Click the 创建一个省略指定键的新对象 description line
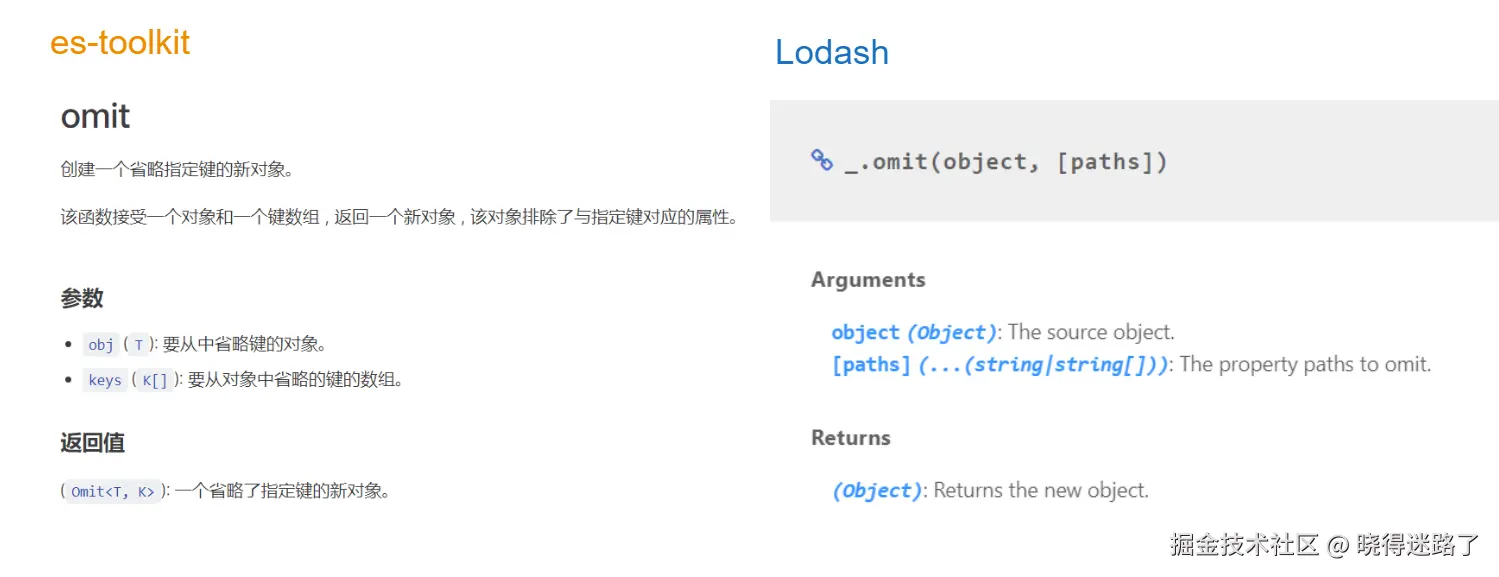 coord(177,169)
